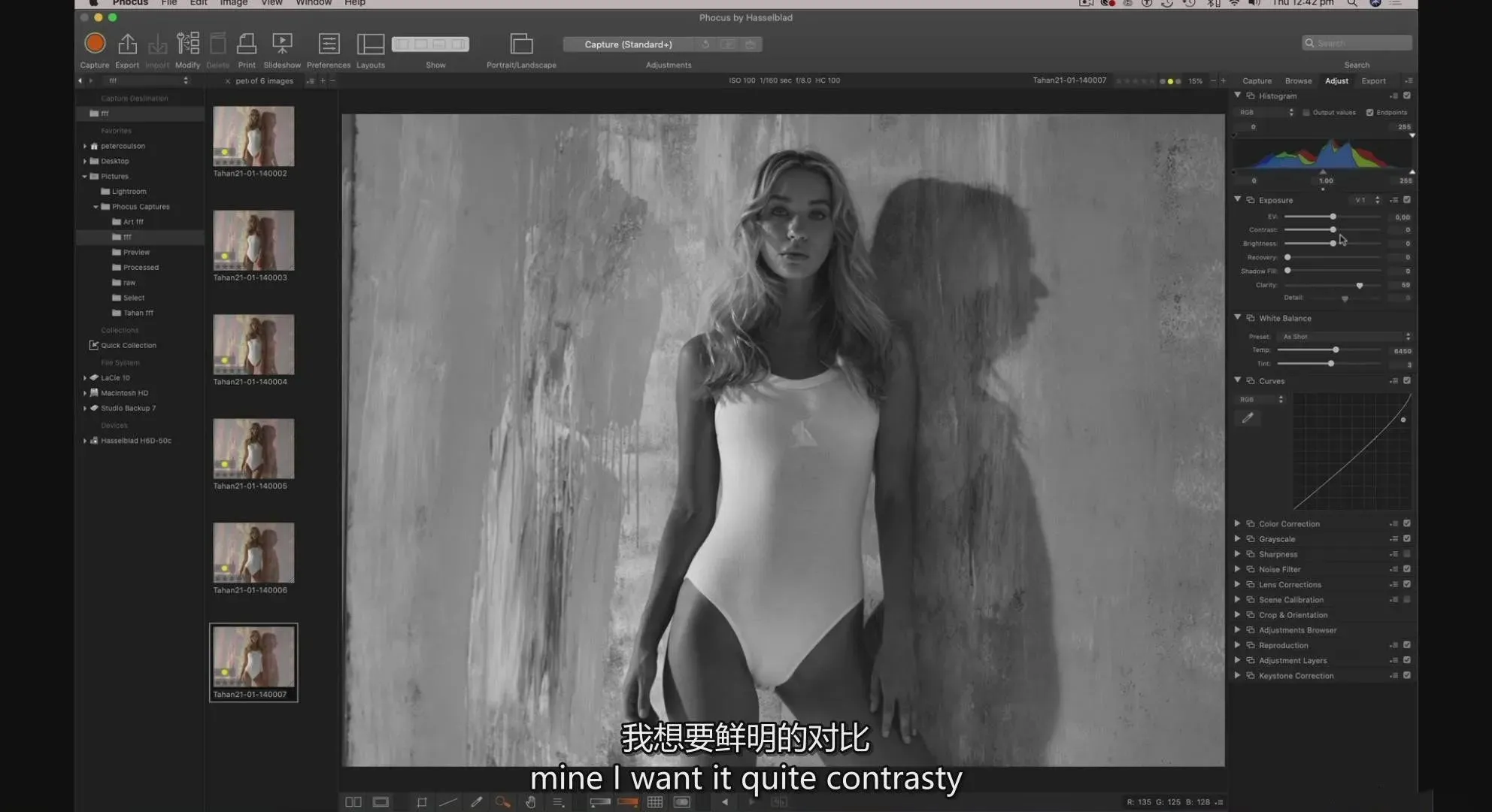Switch to the Browse tab
Image resolution: width=1492 pixels, height=812 pixels.
click(x=1298, y=81)
